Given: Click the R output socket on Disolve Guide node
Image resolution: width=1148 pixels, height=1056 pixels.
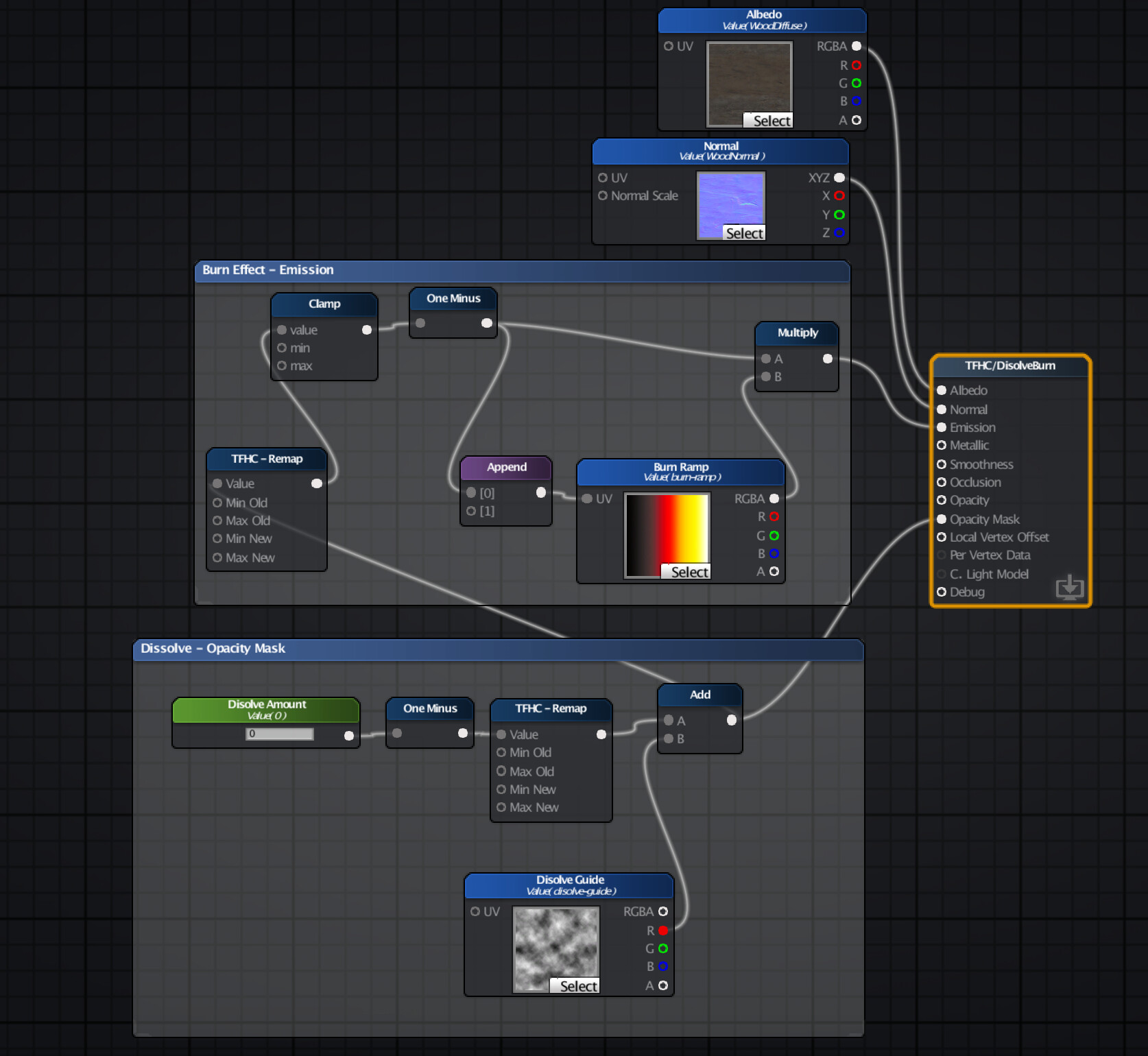Looking at the screenshot, I should coord(662,931).
